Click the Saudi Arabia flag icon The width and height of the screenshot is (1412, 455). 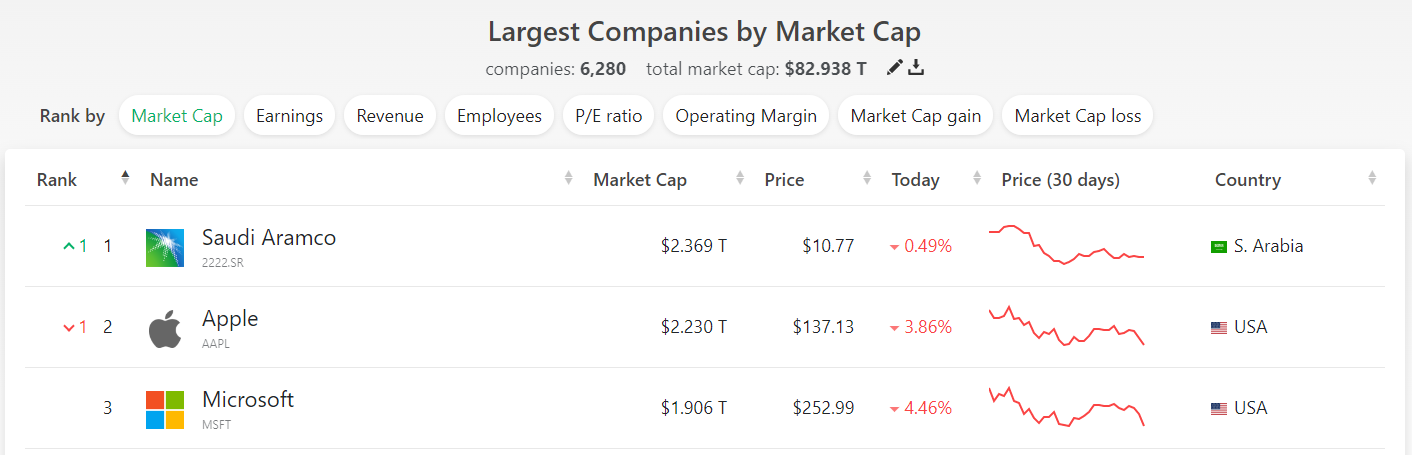[1218, 247]
